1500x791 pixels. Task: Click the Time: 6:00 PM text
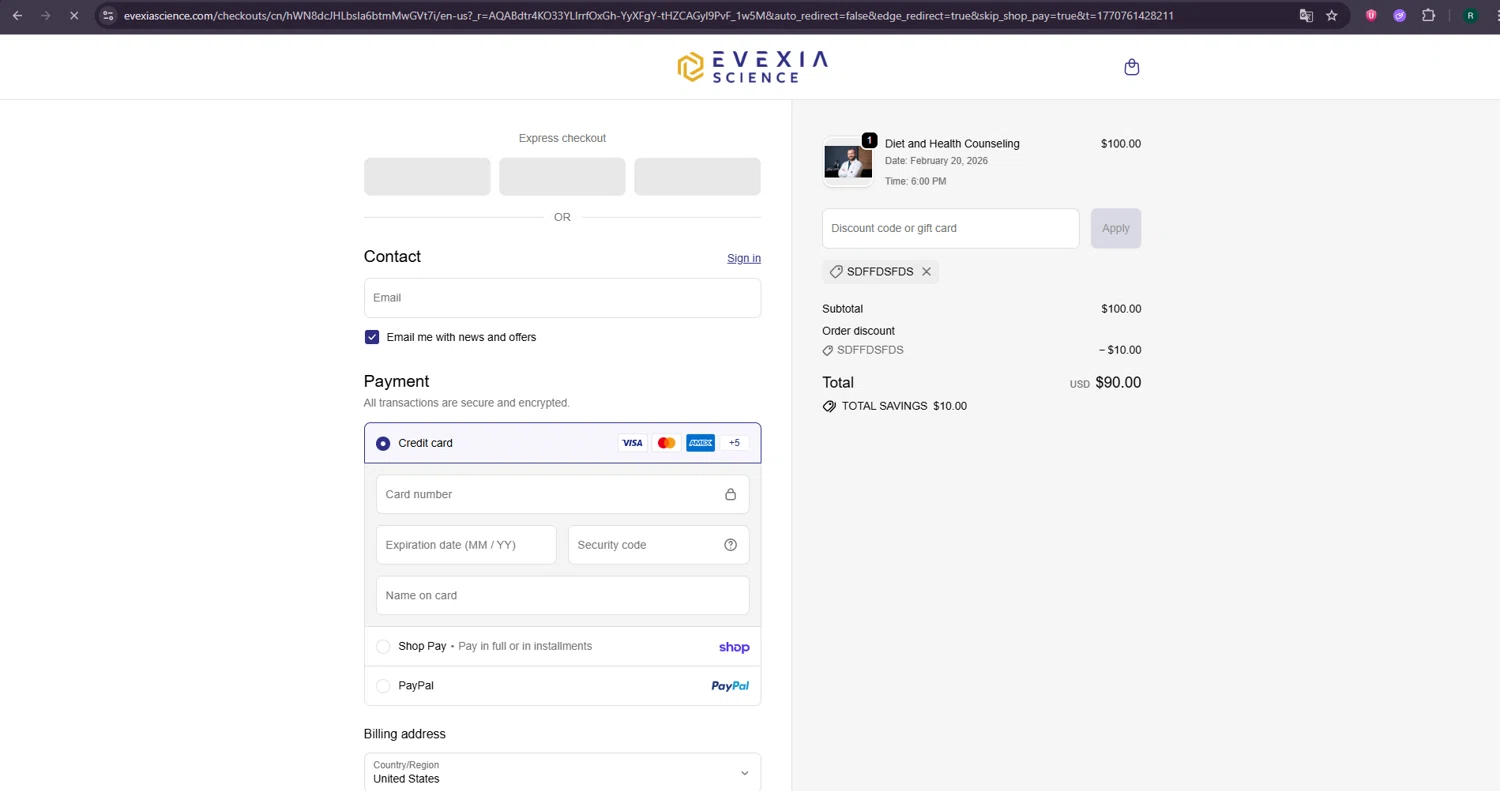click(915, 181)
